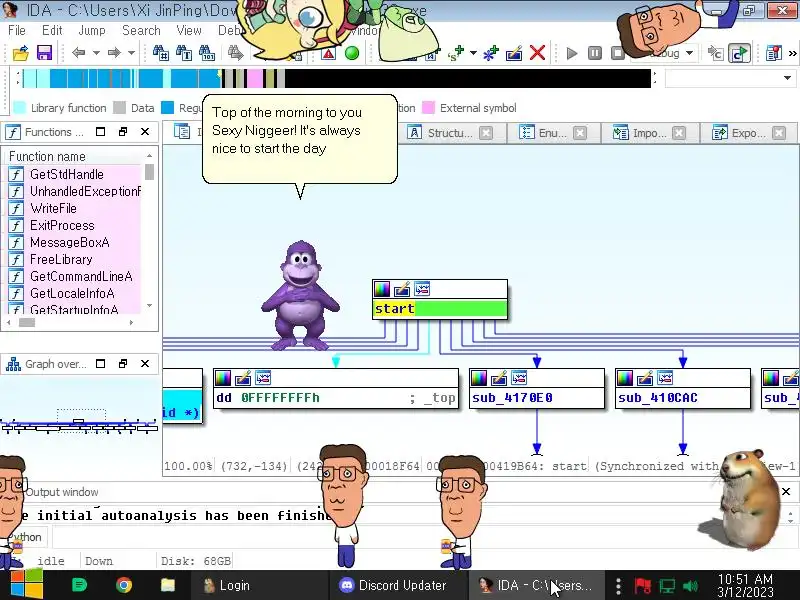Open back-history dropdown arrow
Viewport: 800px width, 600px height.
[96, 53]
